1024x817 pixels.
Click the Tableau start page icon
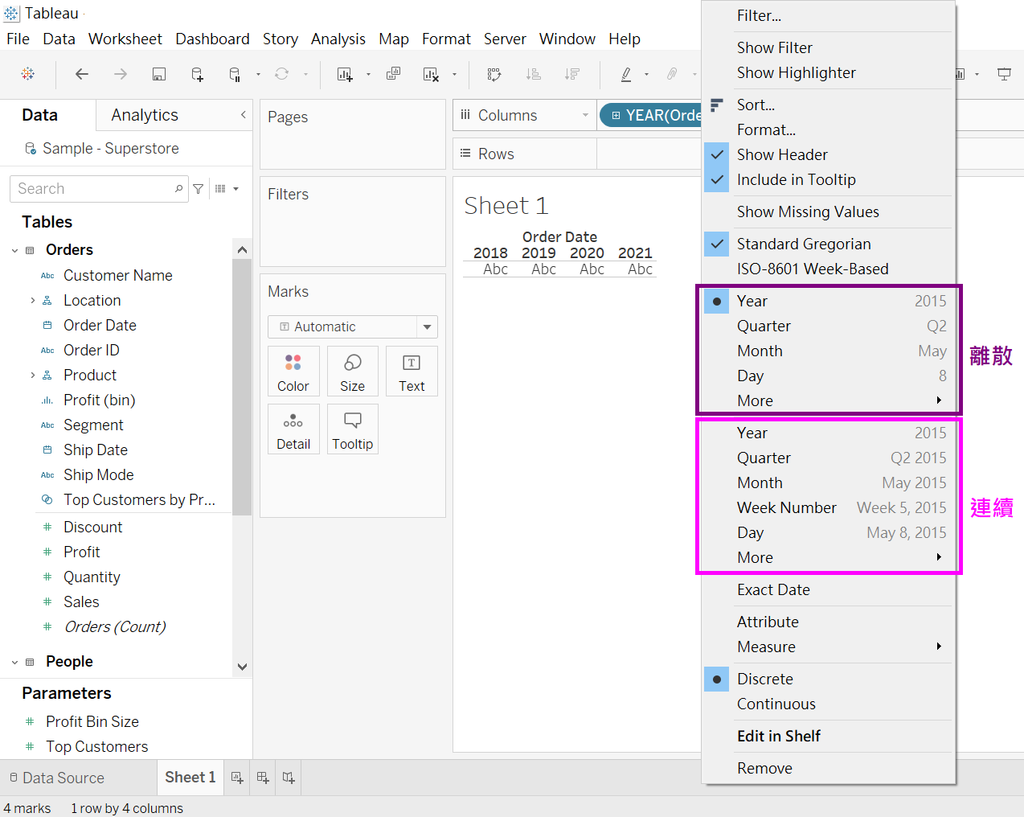(27, 74)
